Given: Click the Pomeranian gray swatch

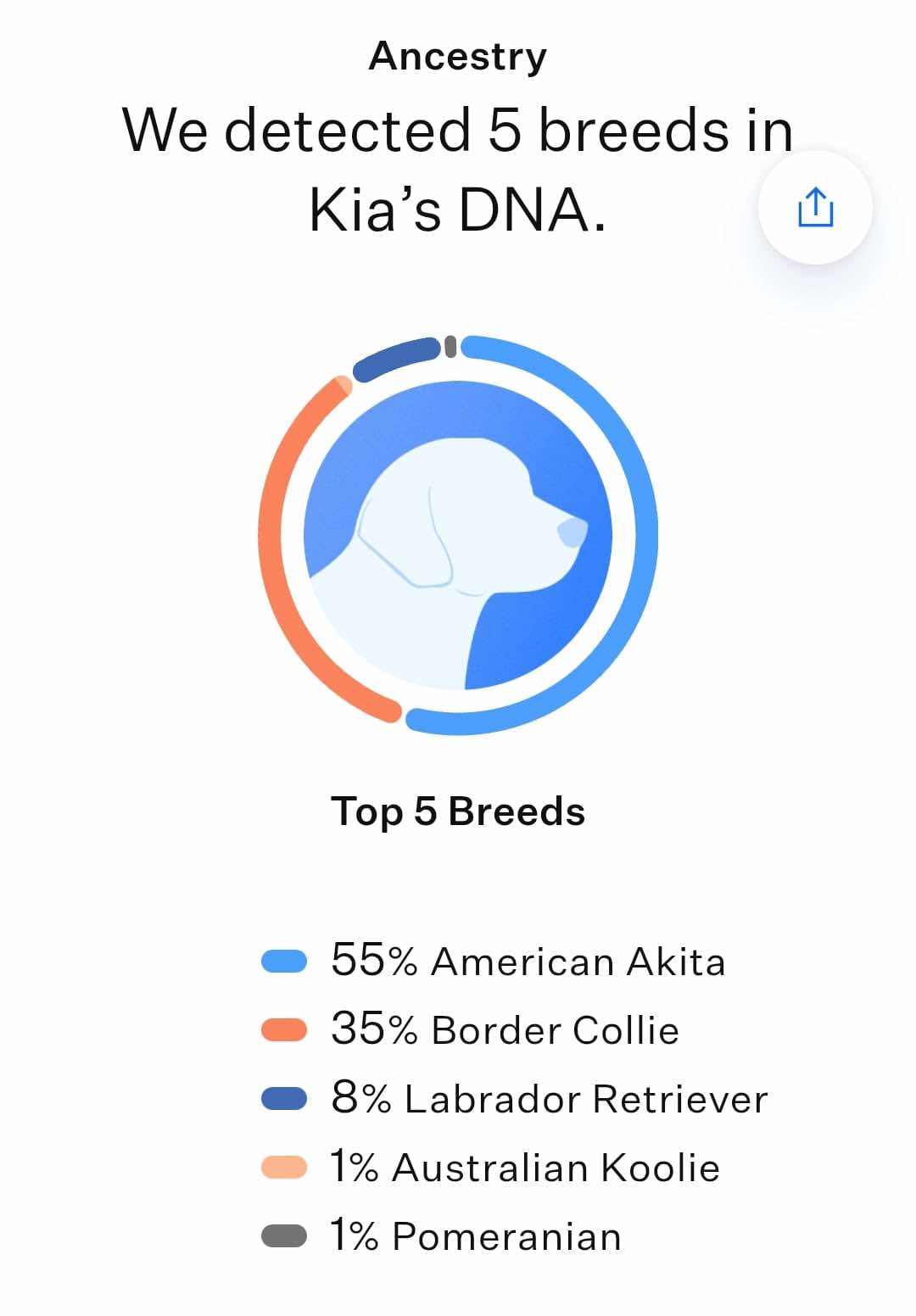Looking at the screenshot, I should click(283, 1235).
